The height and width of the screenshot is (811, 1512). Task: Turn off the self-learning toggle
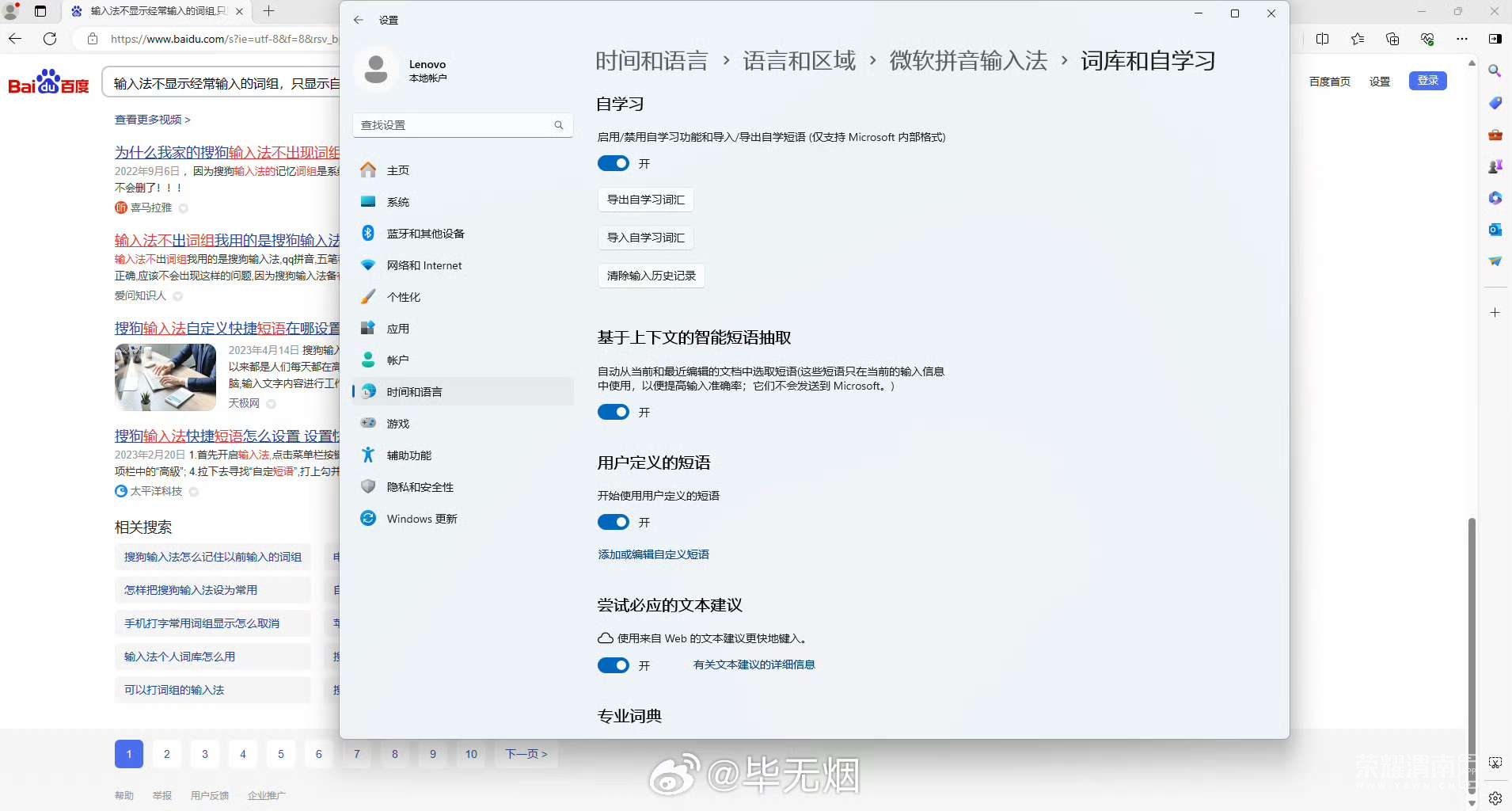click(x=614, y=164)
